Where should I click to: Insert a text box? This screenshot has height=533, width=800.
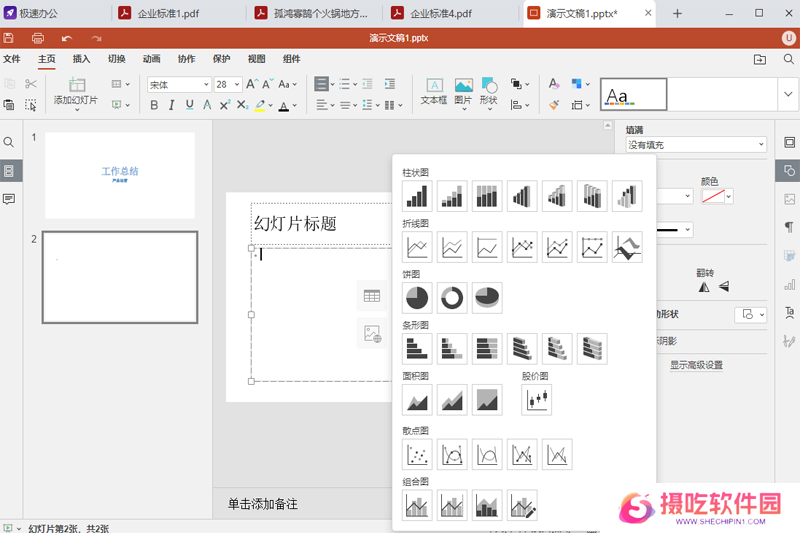point(434,92)
